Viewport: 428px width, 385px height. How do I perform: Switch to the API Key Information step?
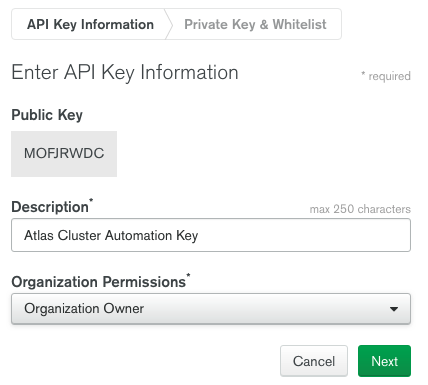pos(90,24)
